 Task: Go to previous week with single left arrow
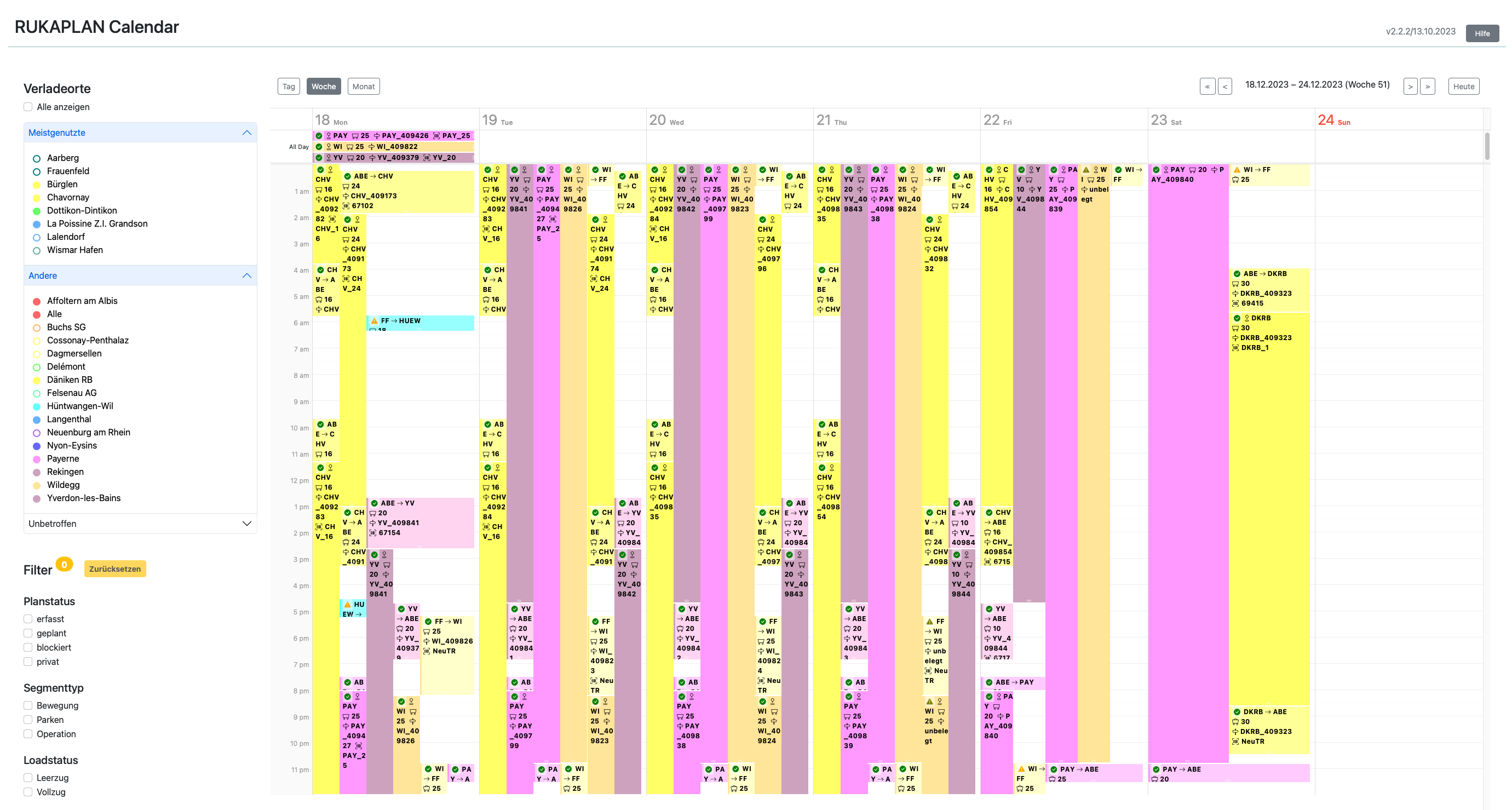click(1224, 87)
